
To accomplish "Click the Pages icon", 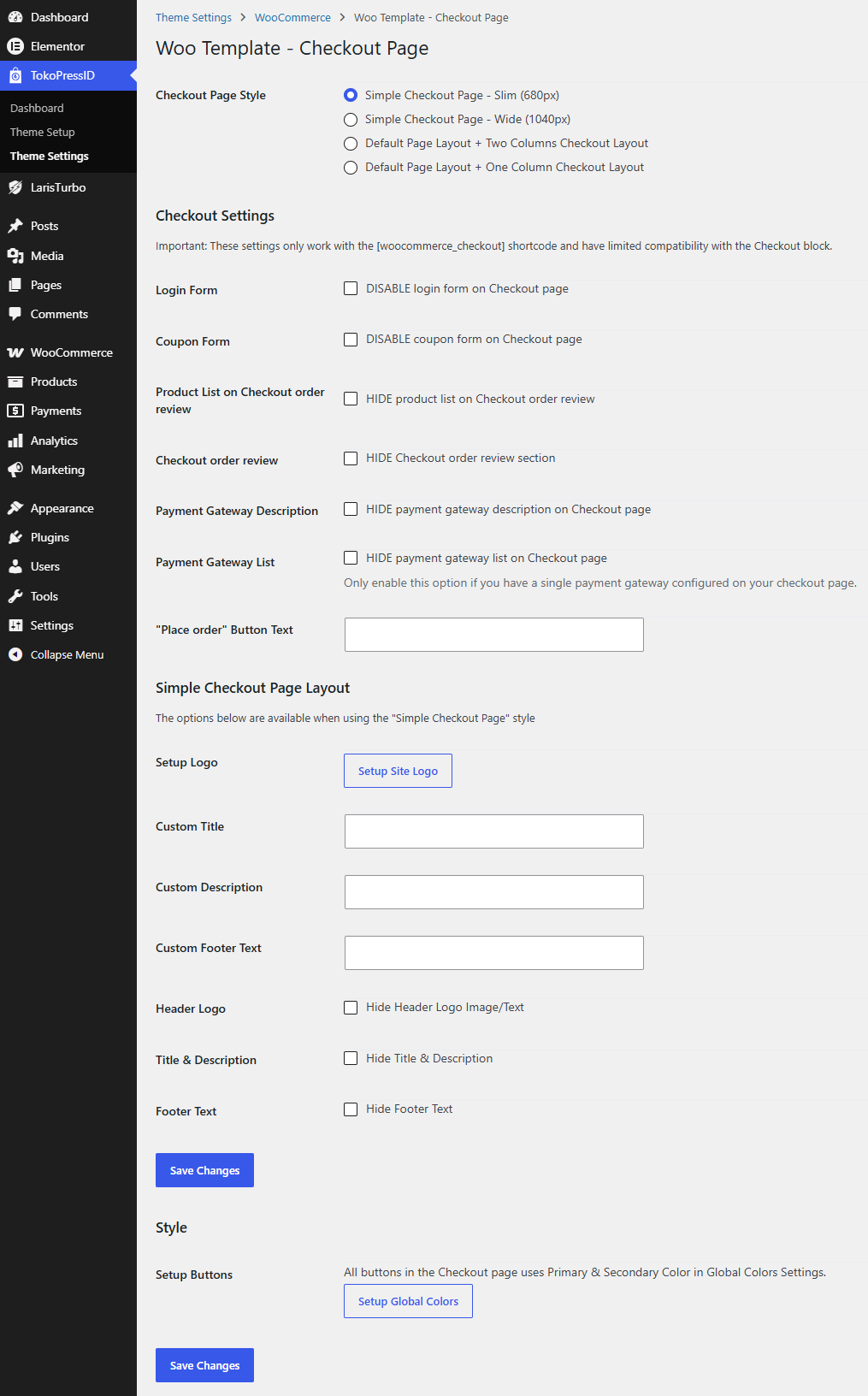I will pyautogui.click(x=15, y=285).
